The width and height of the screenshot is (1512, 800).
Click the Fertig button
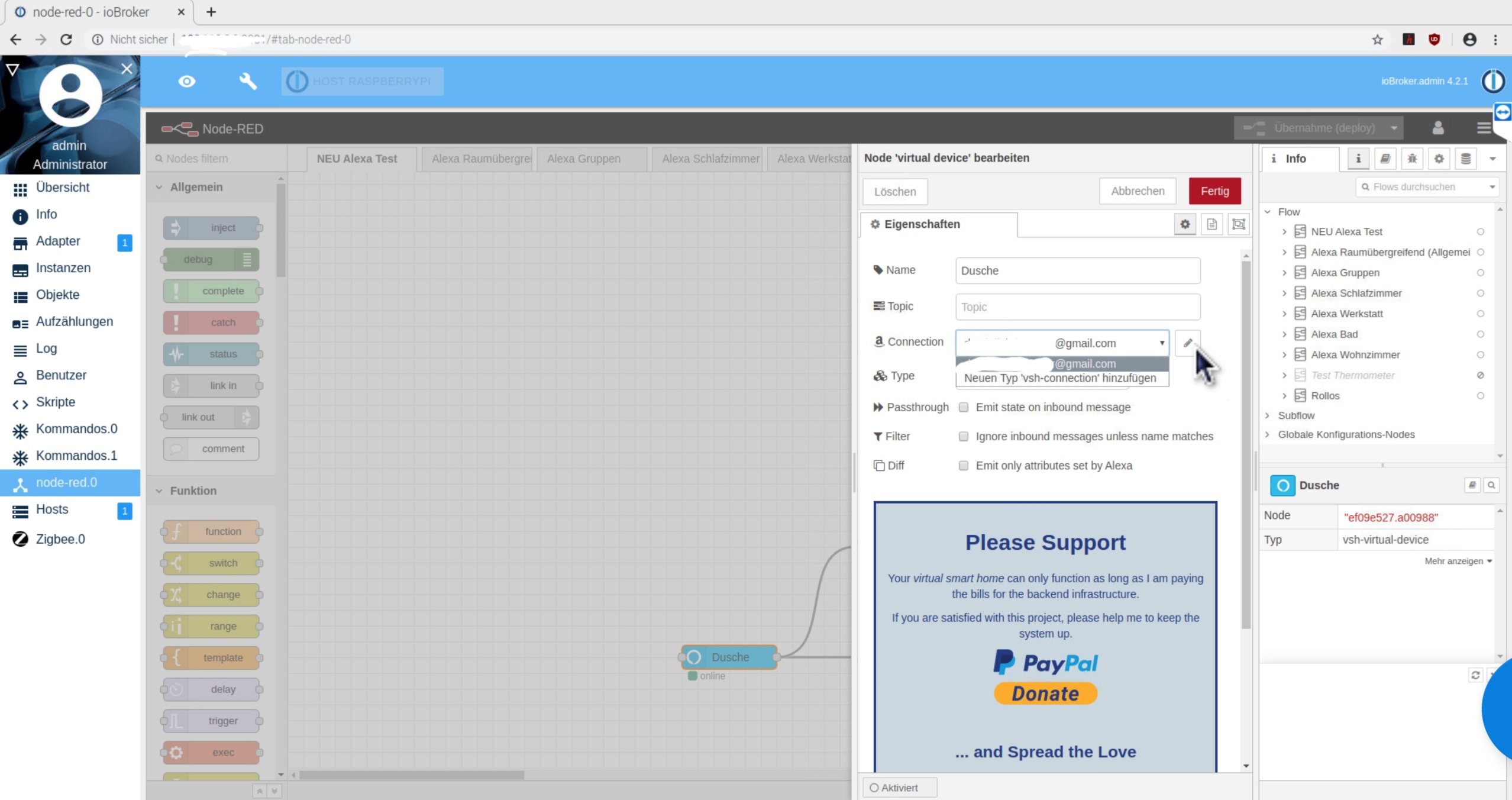(1214, 191)
